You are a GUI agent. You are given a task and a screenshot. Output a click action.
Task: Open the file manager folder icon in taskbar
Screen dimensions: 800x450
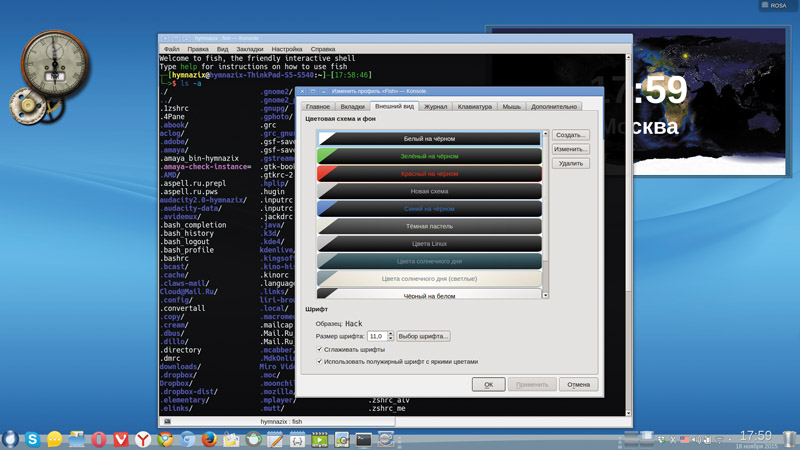[77, 439]
